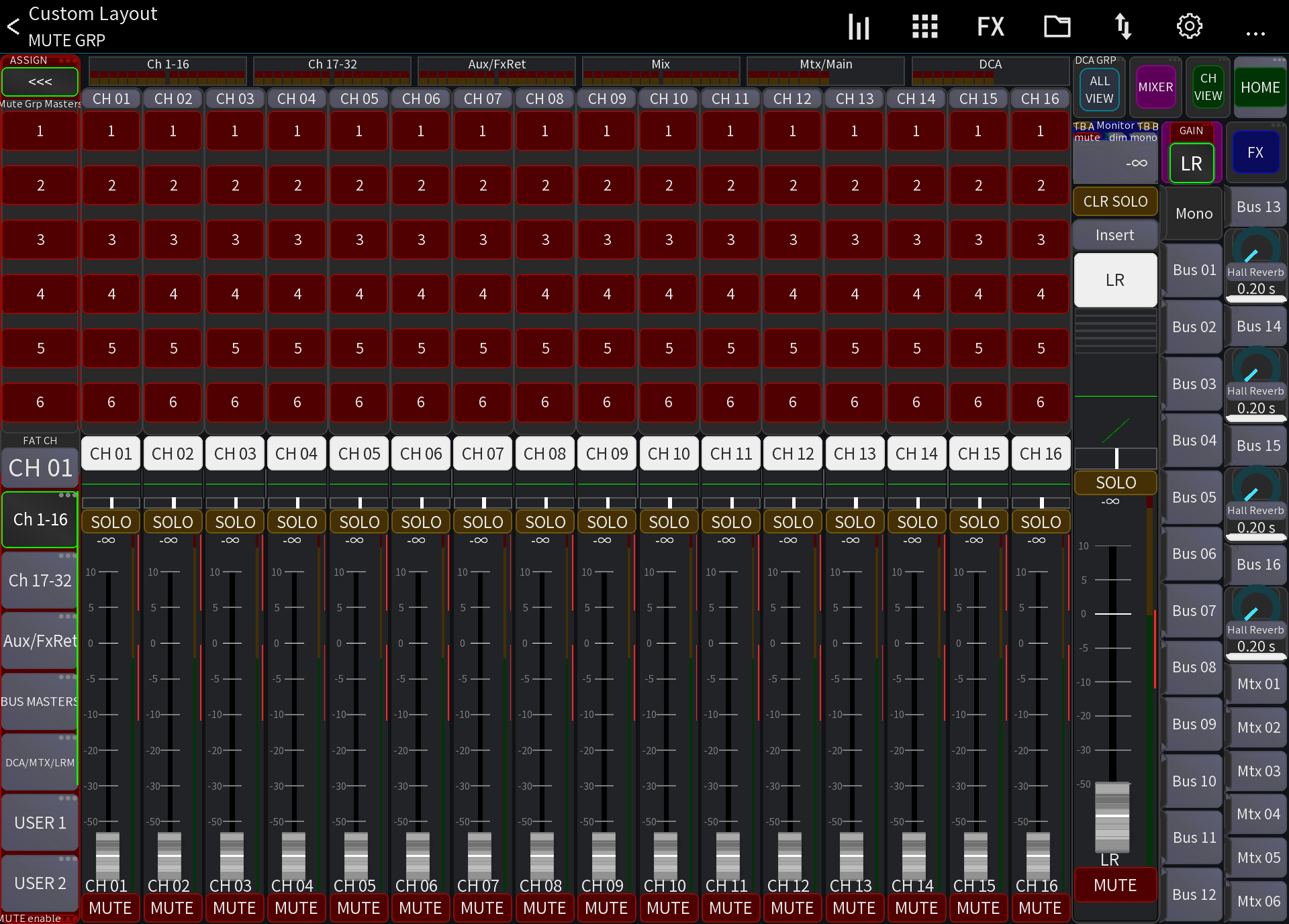Click the LR master fader handle
Image resolution: width=1289 pixels, height=924 pixels.
(x=1112, y=816)
